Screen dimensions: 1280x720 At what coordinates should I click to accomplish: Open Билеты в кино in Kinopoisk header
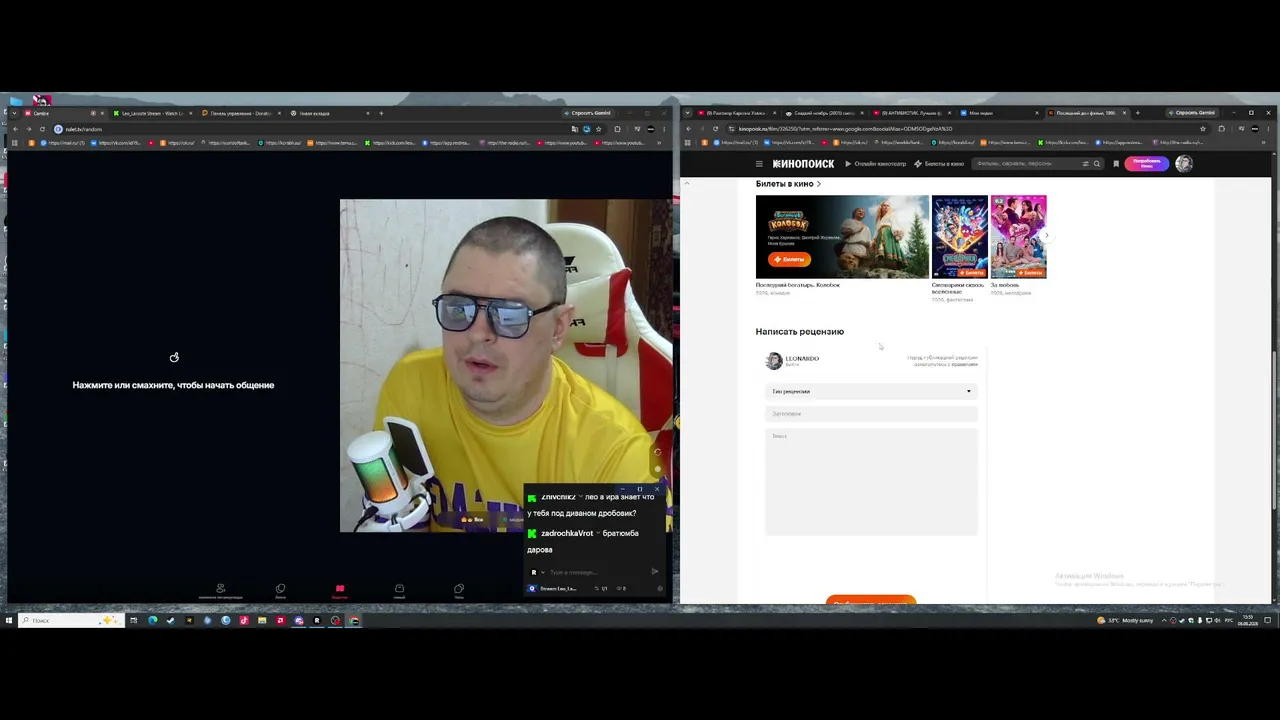click(940, 164)
